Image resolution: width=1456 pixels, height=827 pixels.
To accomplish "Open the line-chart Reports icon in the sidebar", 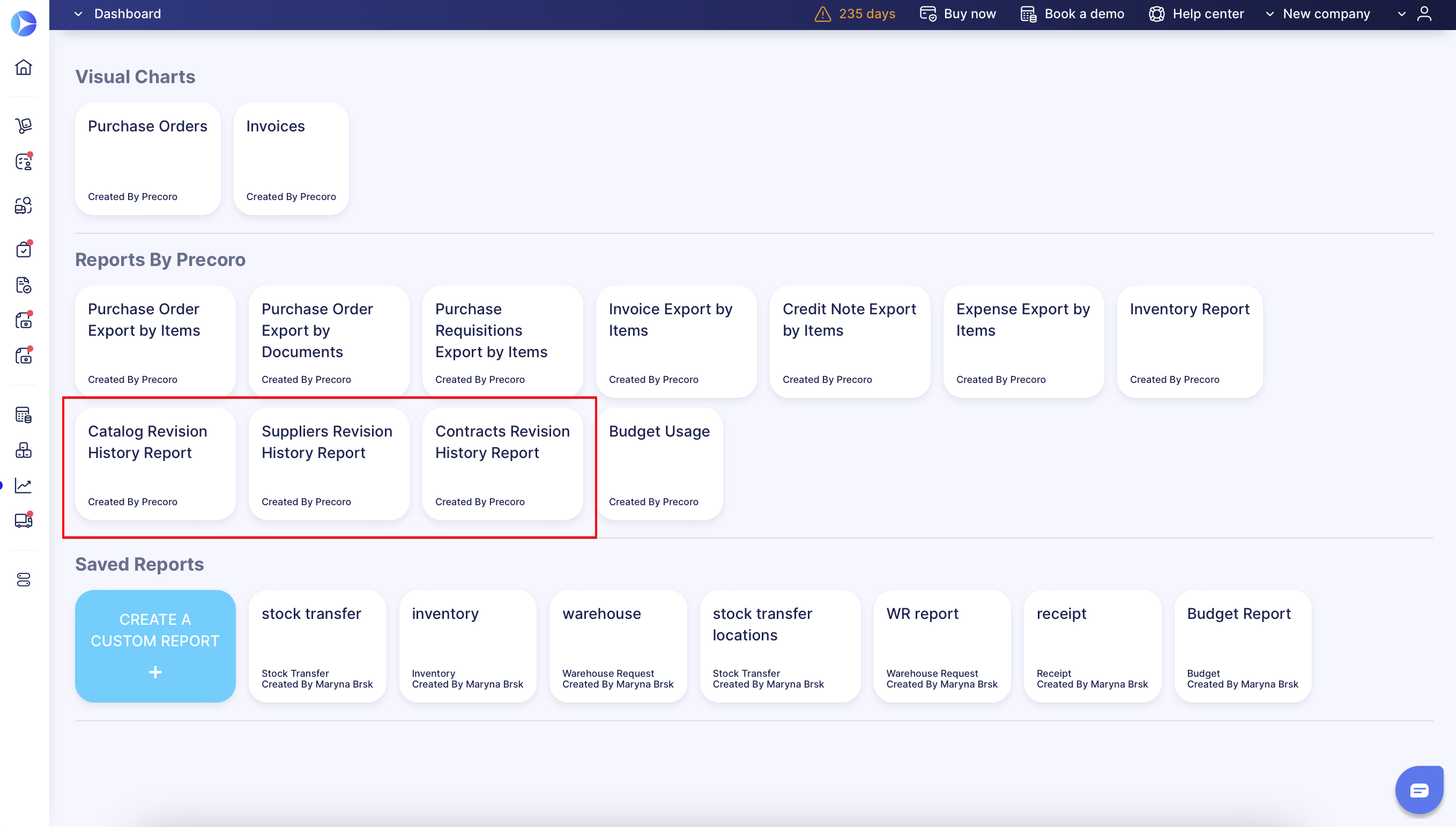I will pos(24,486).
